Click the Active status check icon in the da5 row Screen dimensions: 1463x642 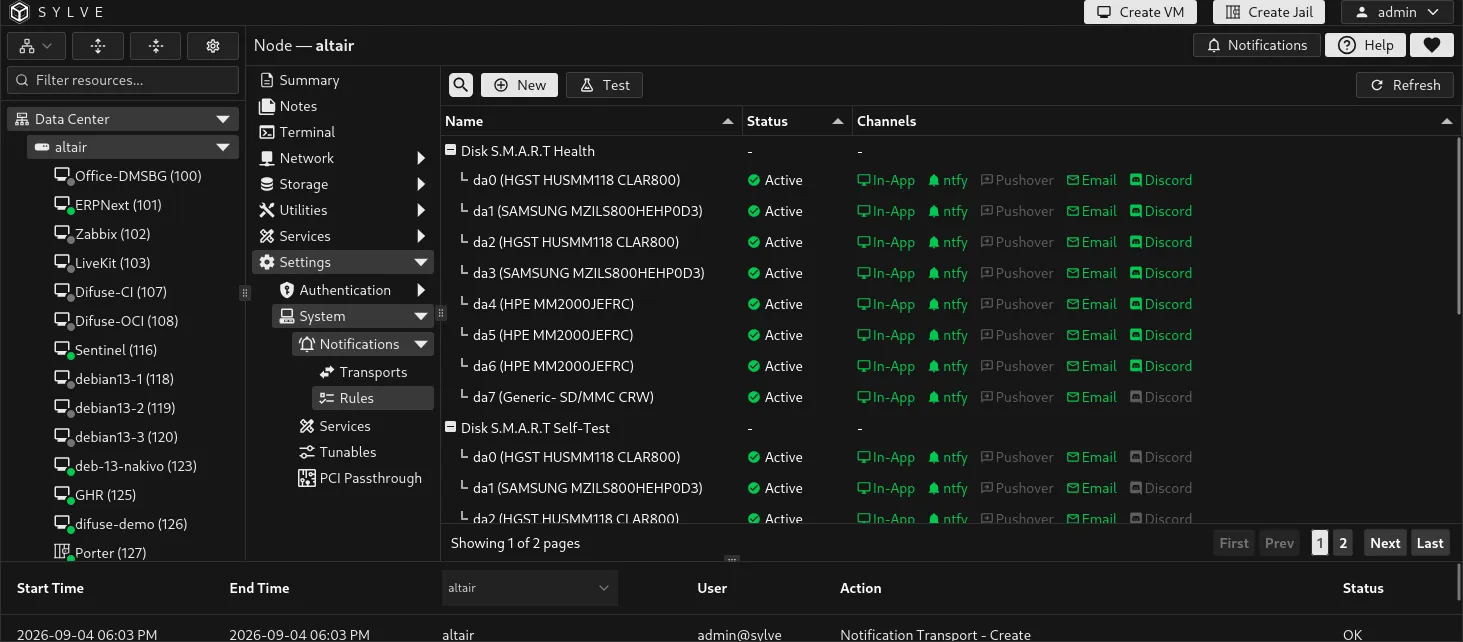pos(754,335)
